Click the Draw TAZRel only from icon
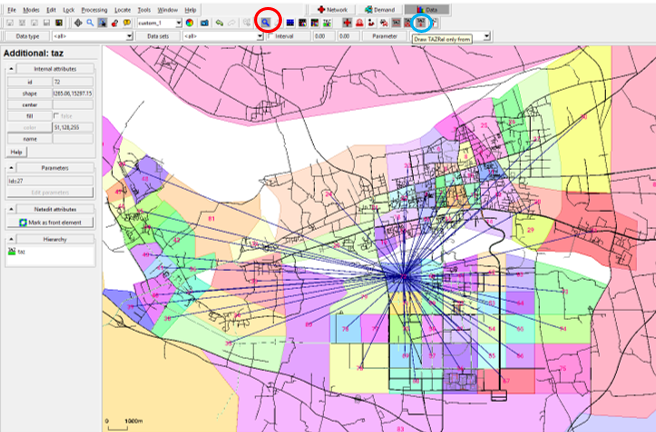The height and width of the screenshot is (432, 656). point(422,21)
